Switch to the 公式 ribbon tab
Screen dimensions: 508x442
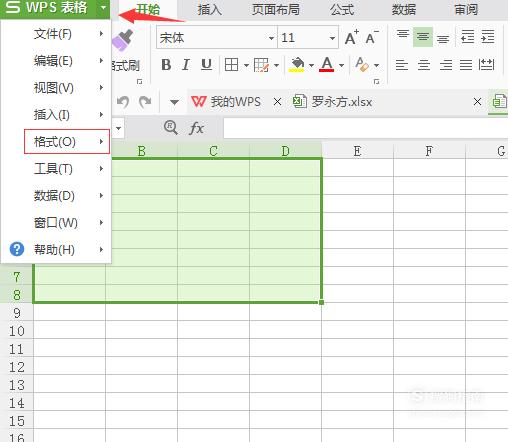point(342,9)
